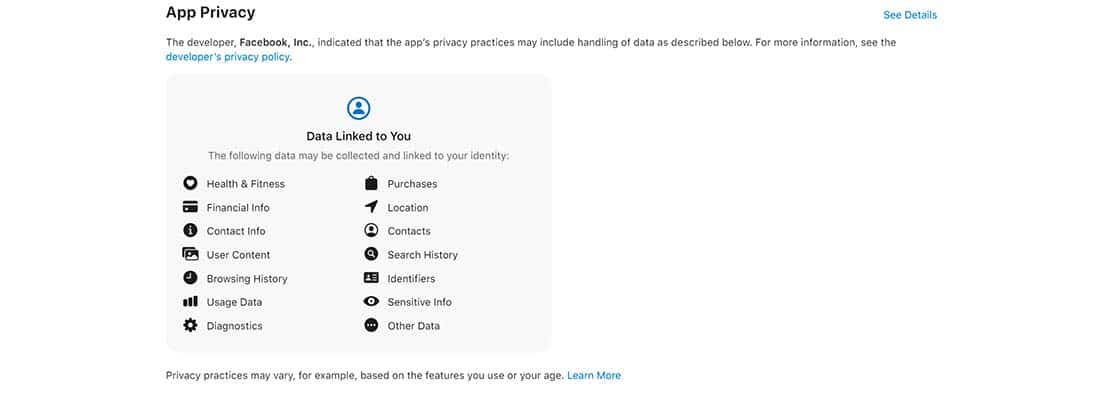Click the App Privacy heading
Viewport: 1100px width, 400px height.
coord(210,13)
